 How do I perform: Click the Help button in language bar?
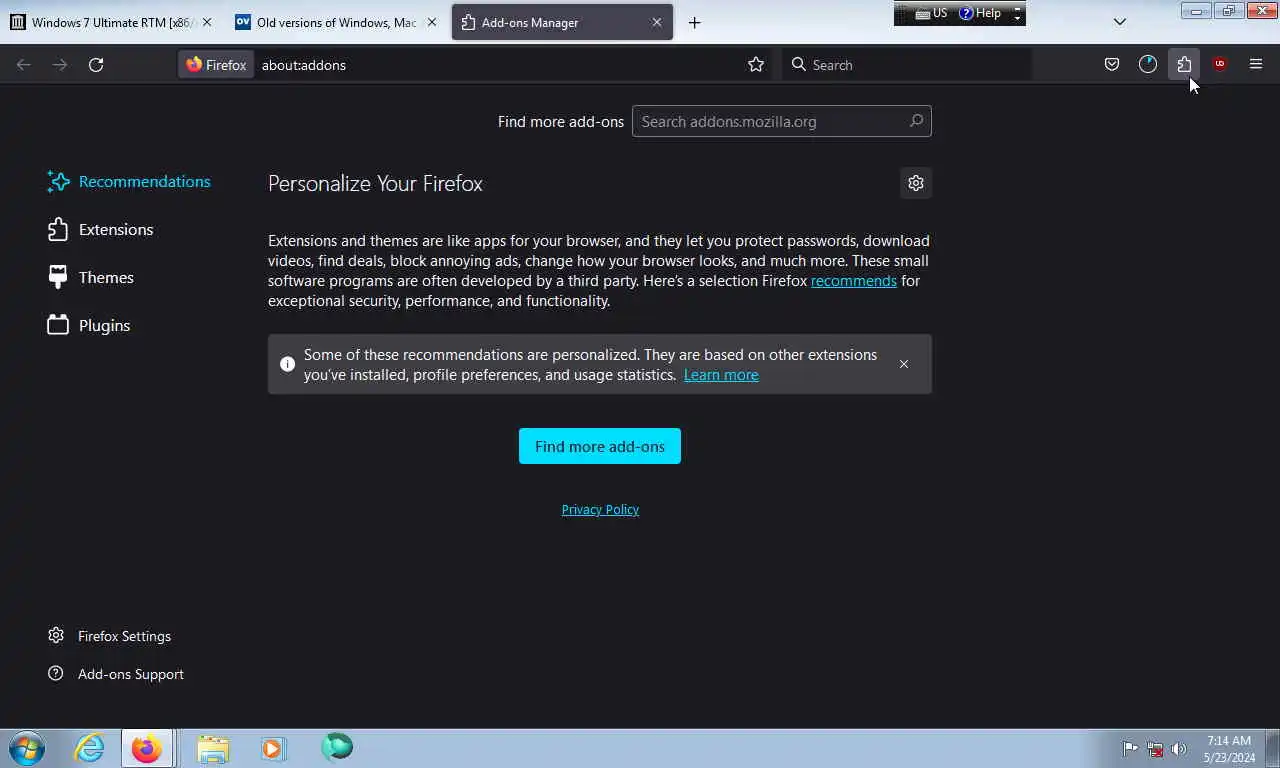tap(980, 13)
